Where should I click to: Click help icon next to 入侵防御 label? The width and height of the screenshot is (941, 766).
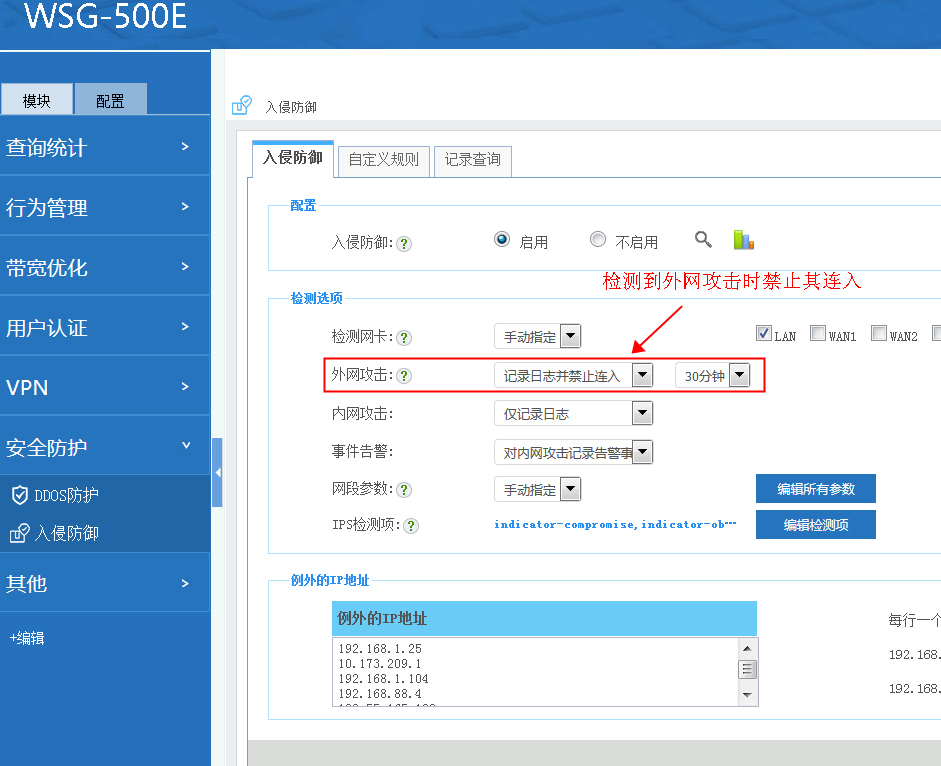tap(404, 243)
